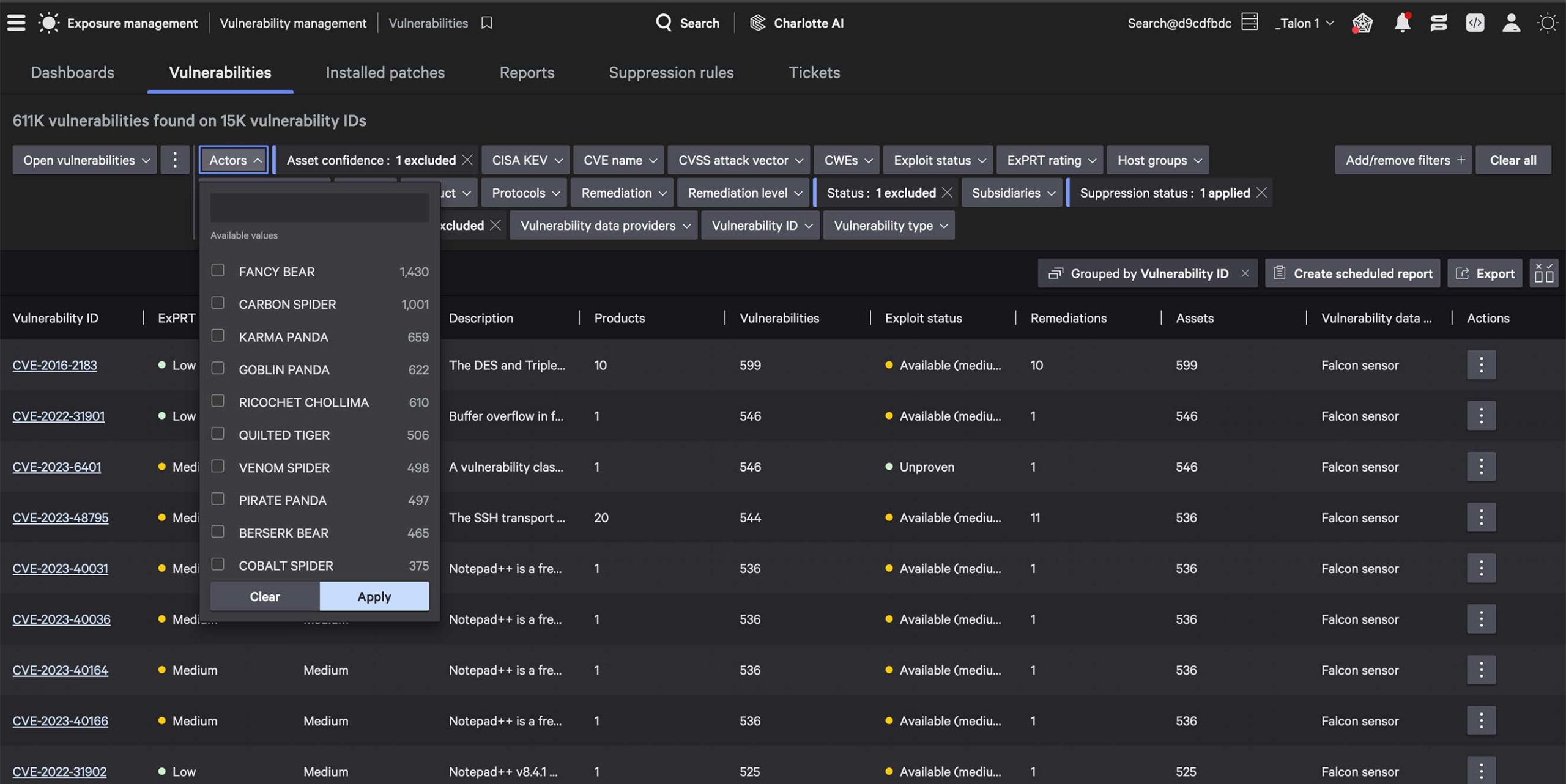Apply the selected Actors filter values
This screenshot has height=784, width=1566.
coord(374,596)
